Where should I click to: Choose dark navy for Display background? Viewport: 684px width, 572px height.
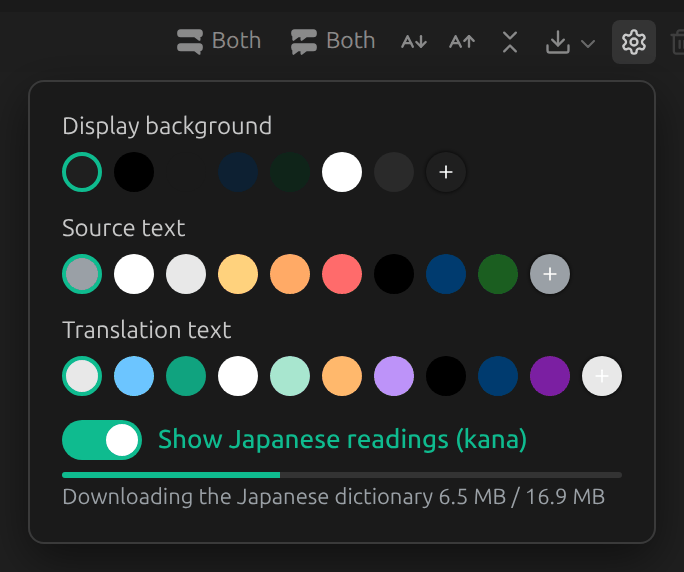(238, 172)
